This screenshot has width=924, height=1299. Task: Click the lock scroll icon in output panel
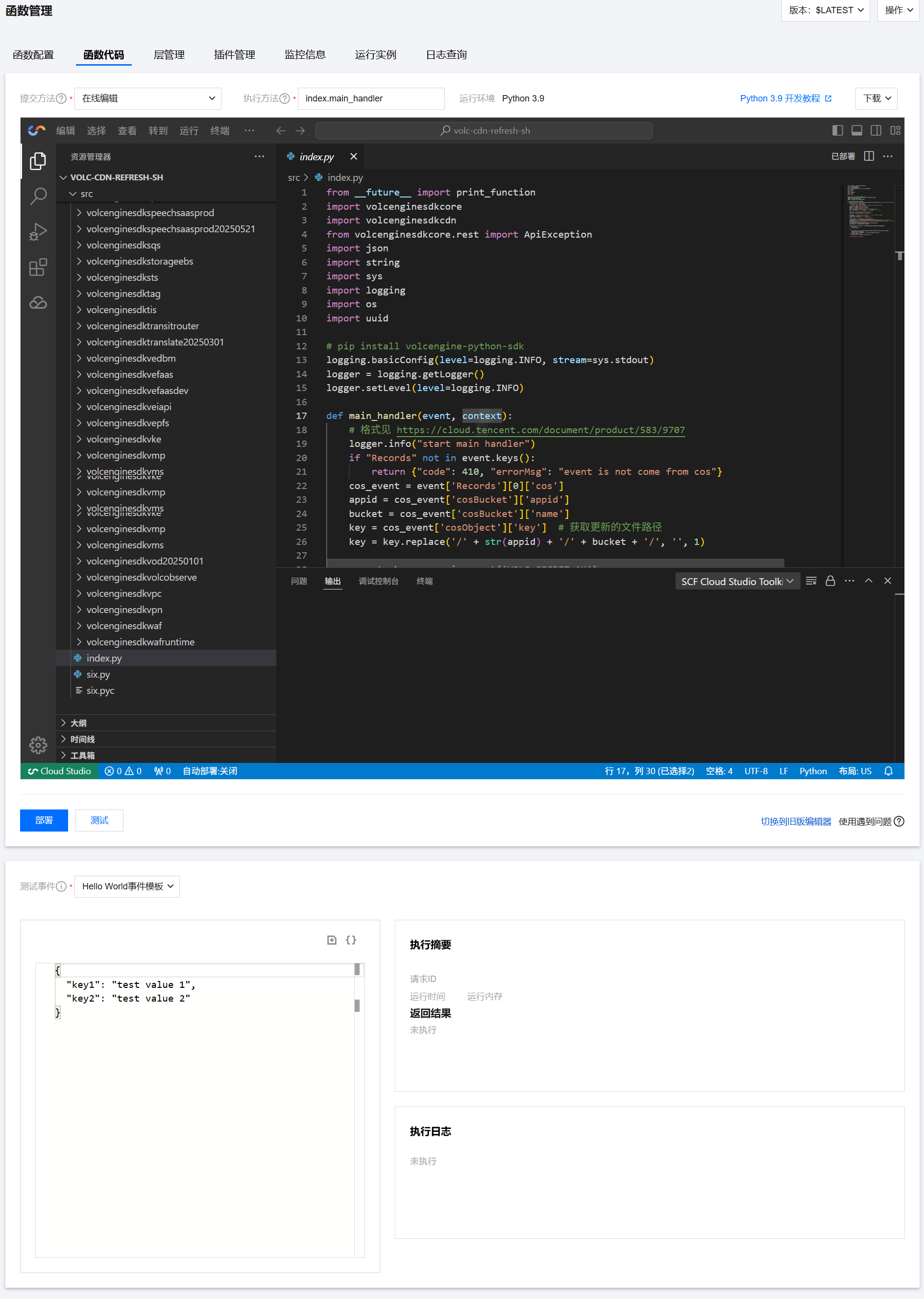click(830, 581)
